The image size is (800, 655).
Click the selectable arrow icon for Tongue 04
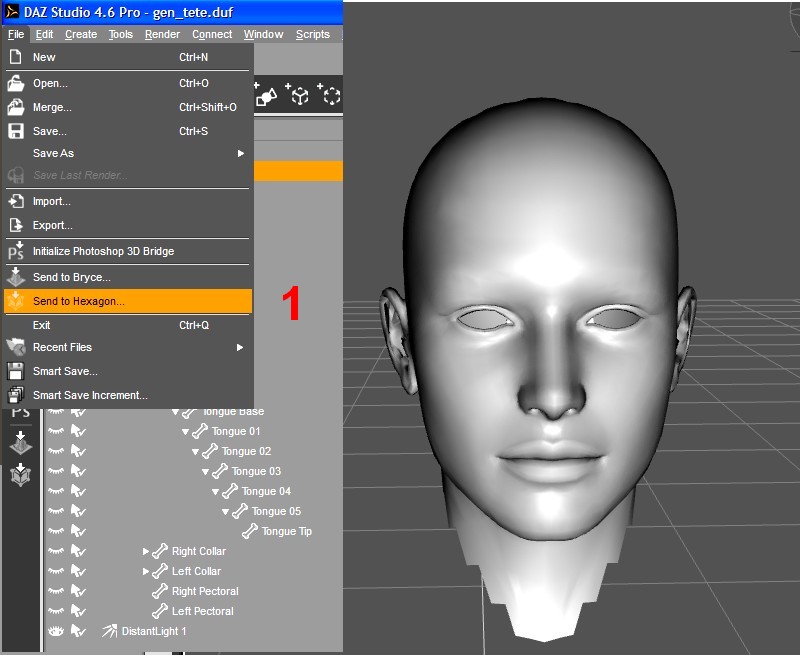(78, 491)
